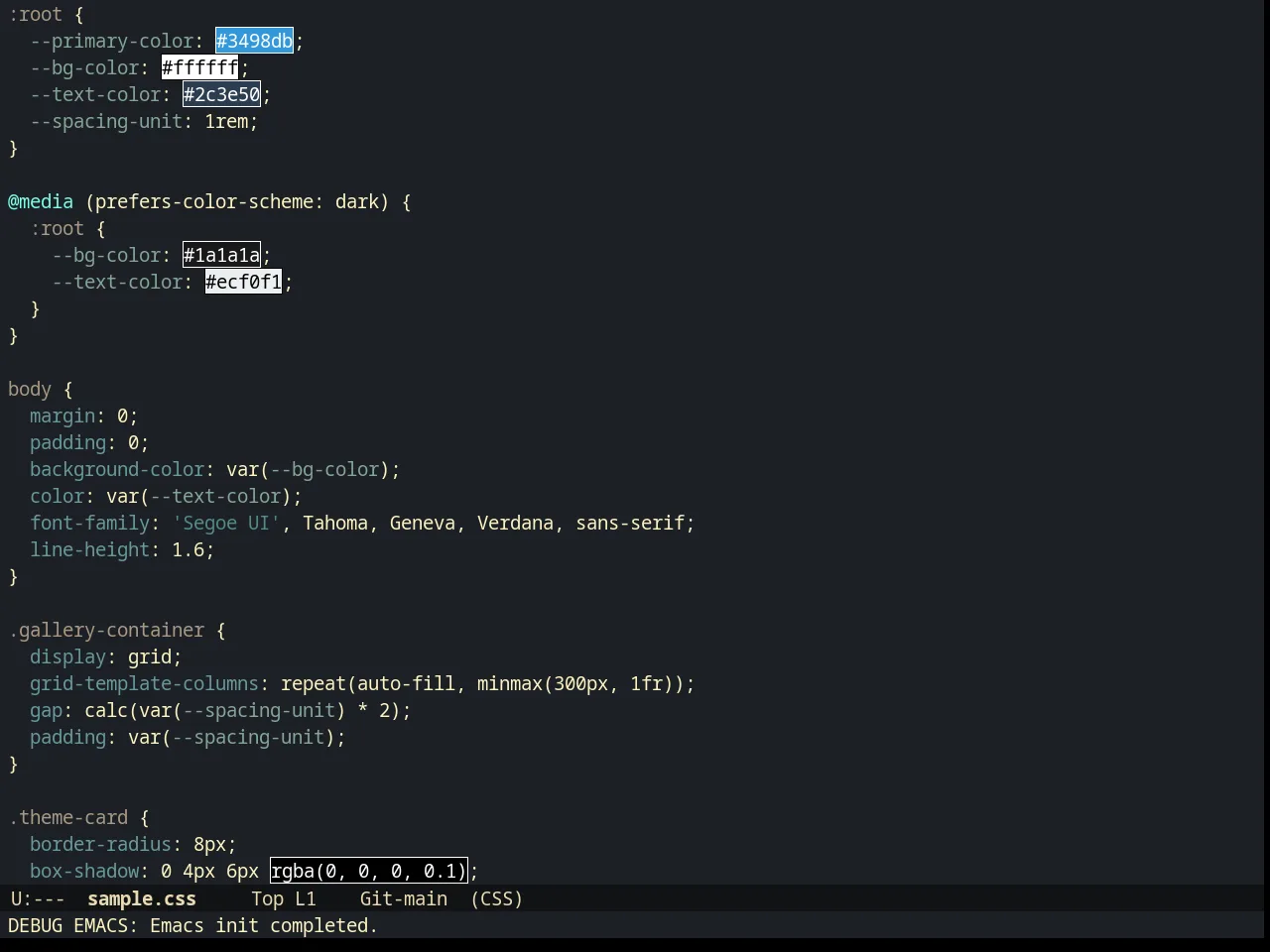The image size is (1270, 952).
Task: Click 'display: grid;' declaration
Action: coord(106,656)
